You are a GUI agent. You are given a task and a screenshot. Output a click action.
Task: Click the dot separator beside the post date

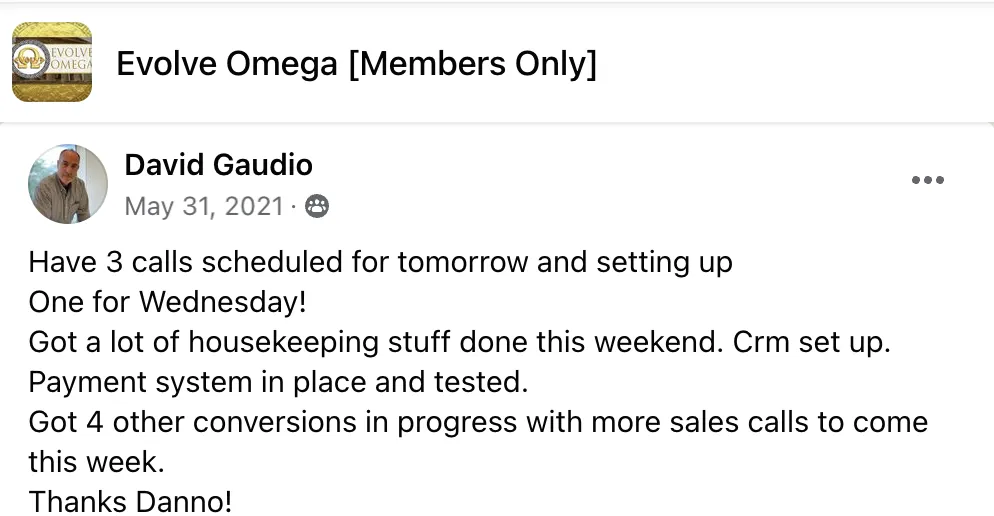[x=294, y=207]
